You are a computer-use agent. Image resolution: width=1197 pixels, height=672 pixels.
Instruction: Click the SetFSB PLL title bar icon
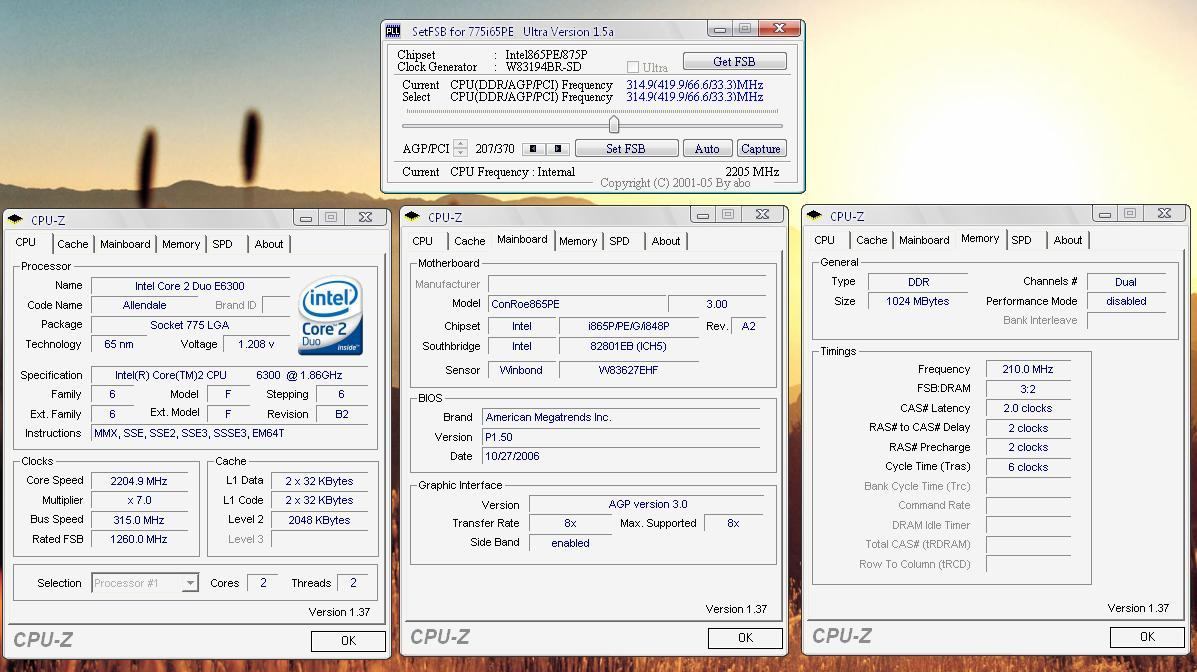pyautogui.click(x=393, y=31)
